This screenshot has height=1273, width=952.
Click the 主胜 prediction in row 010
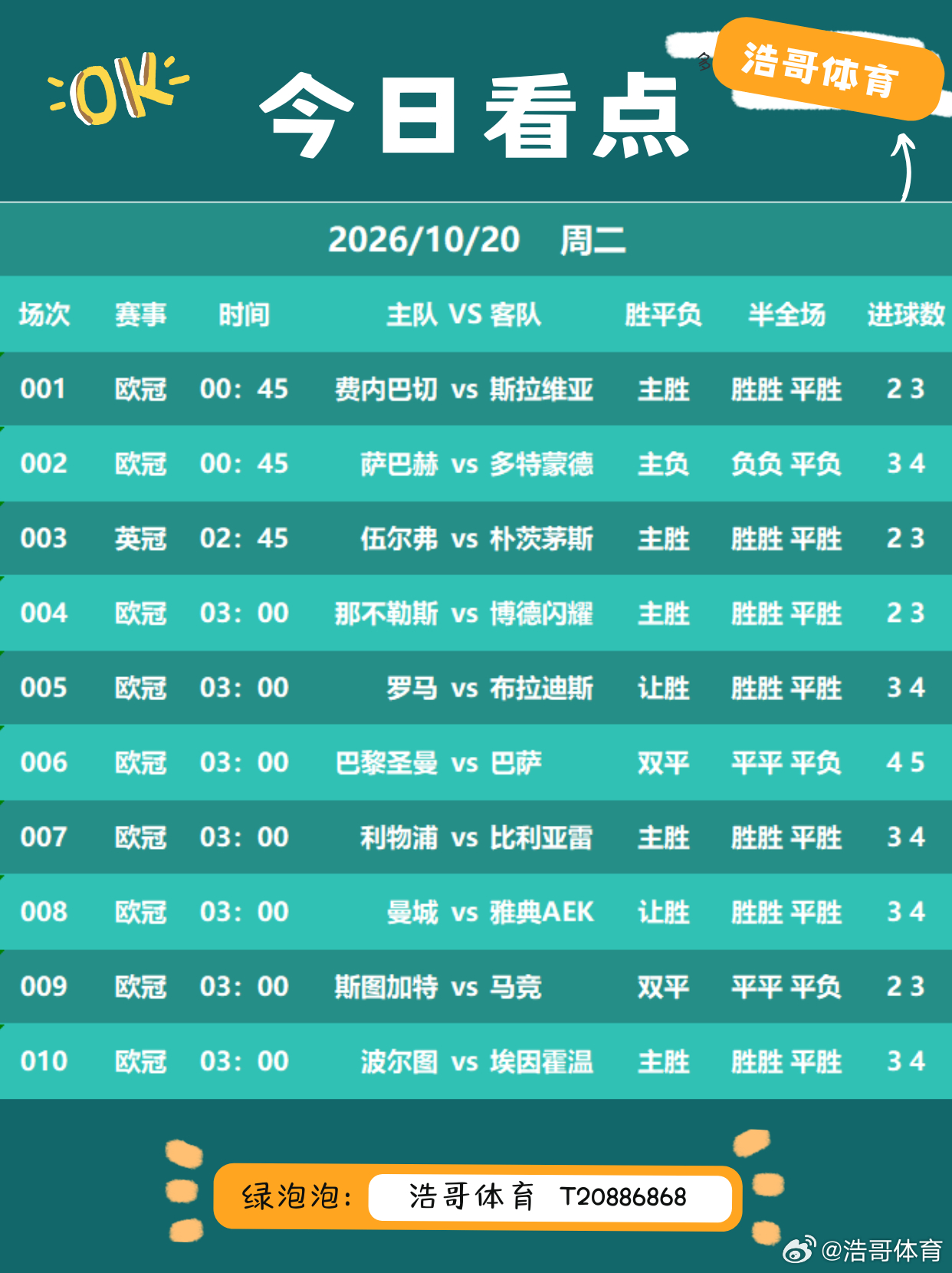pyautogui.click(x=663, y=1061)
